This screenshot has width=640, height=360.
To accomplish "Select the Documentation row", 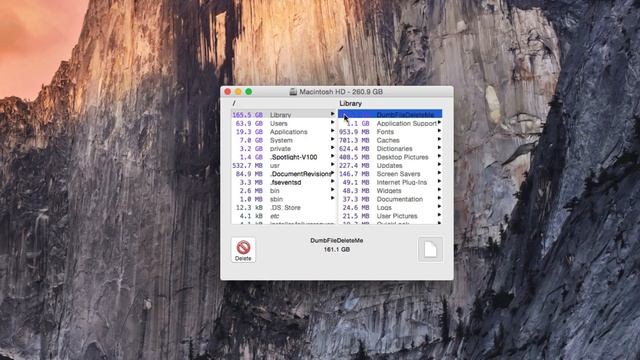I will [390, 199].
